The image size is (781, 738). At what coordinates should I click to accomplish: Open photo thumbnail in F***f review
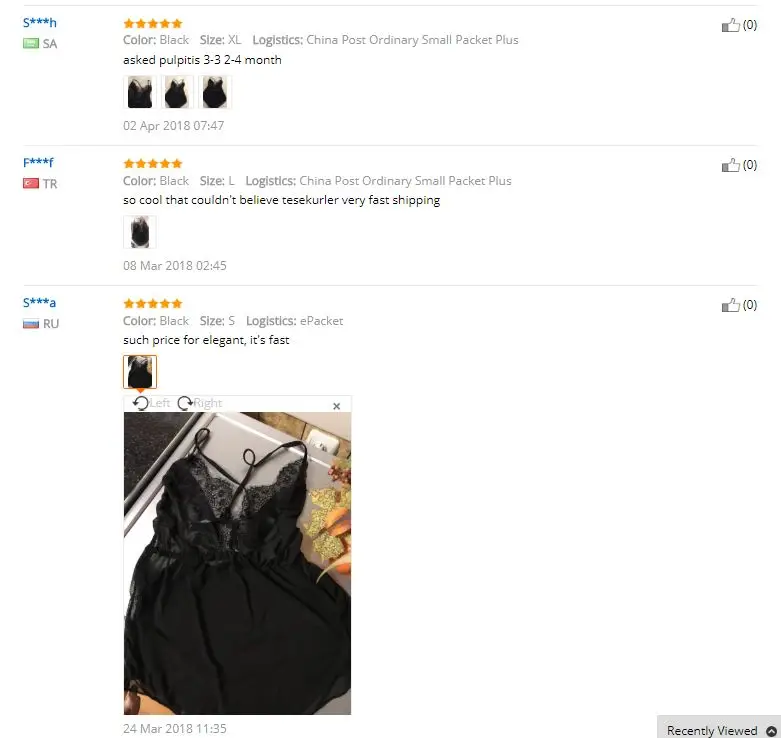pyautogui.click(x=140, y=232)
